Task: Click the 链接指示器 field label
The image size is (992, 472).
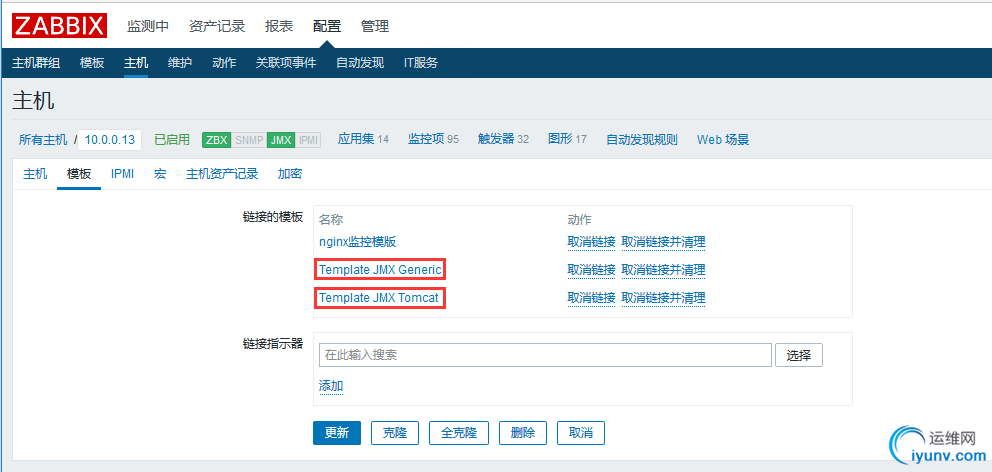Action: tap(273, 344)
